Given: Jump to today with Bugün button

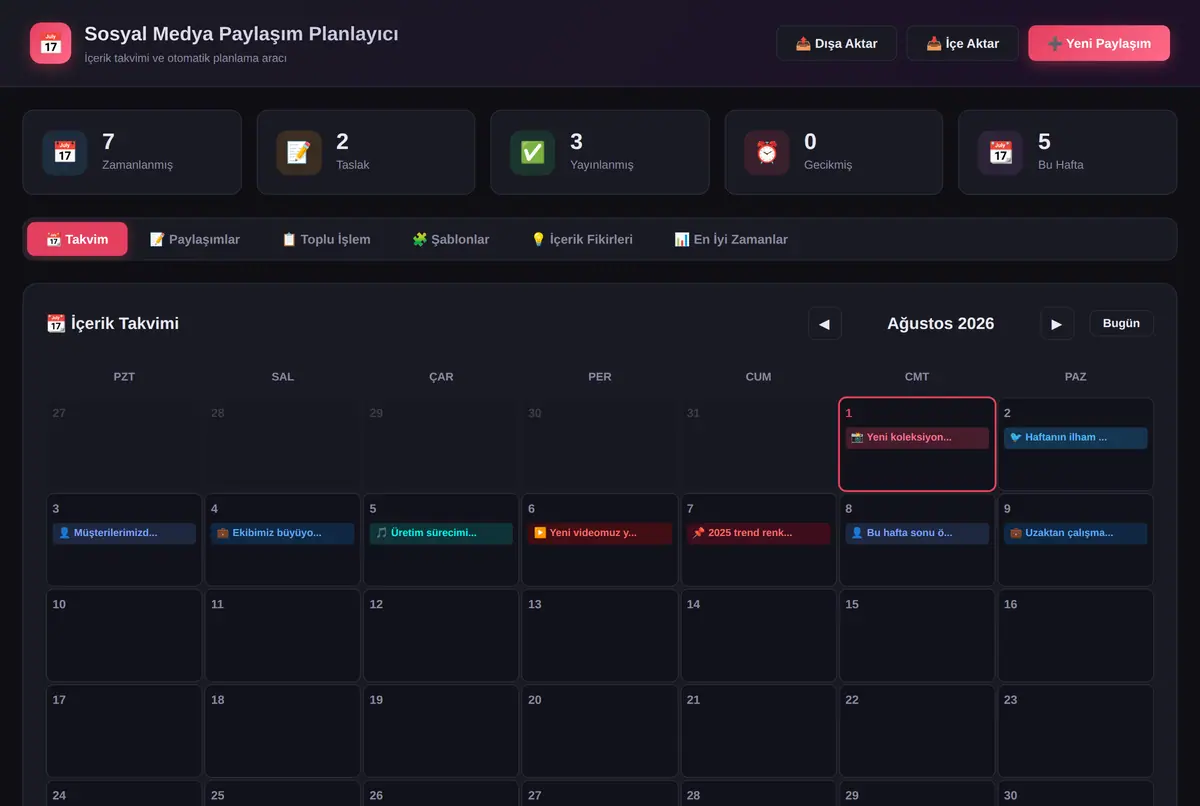Looking at the screenshot, I should tap(1121, 323).
